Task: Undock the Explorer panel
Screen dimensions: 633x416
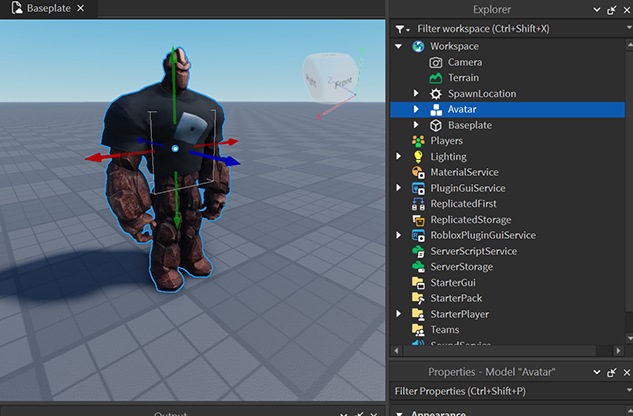Action: (x=612, y=10)
